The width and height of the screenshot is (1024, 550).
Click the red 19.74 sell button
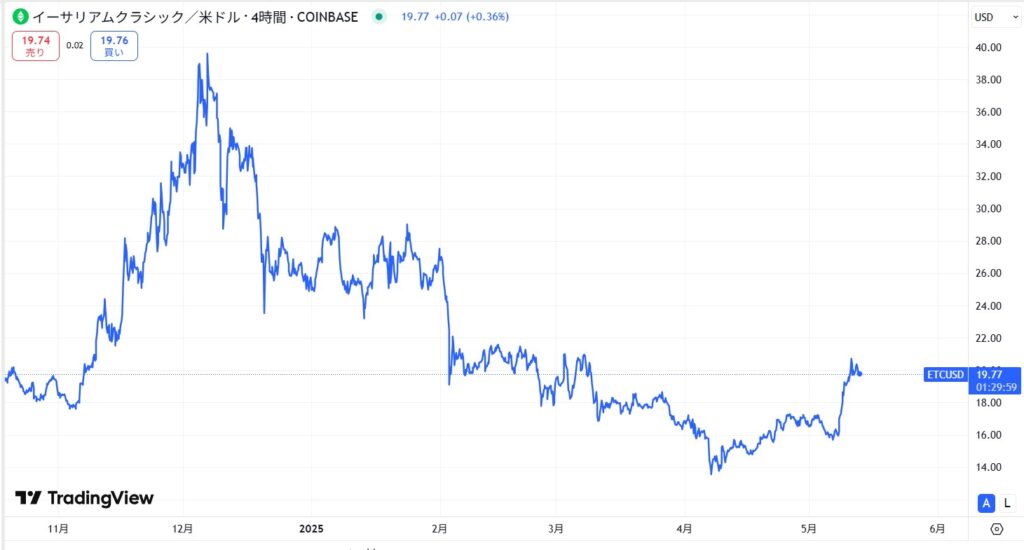[x=35, y=46]
